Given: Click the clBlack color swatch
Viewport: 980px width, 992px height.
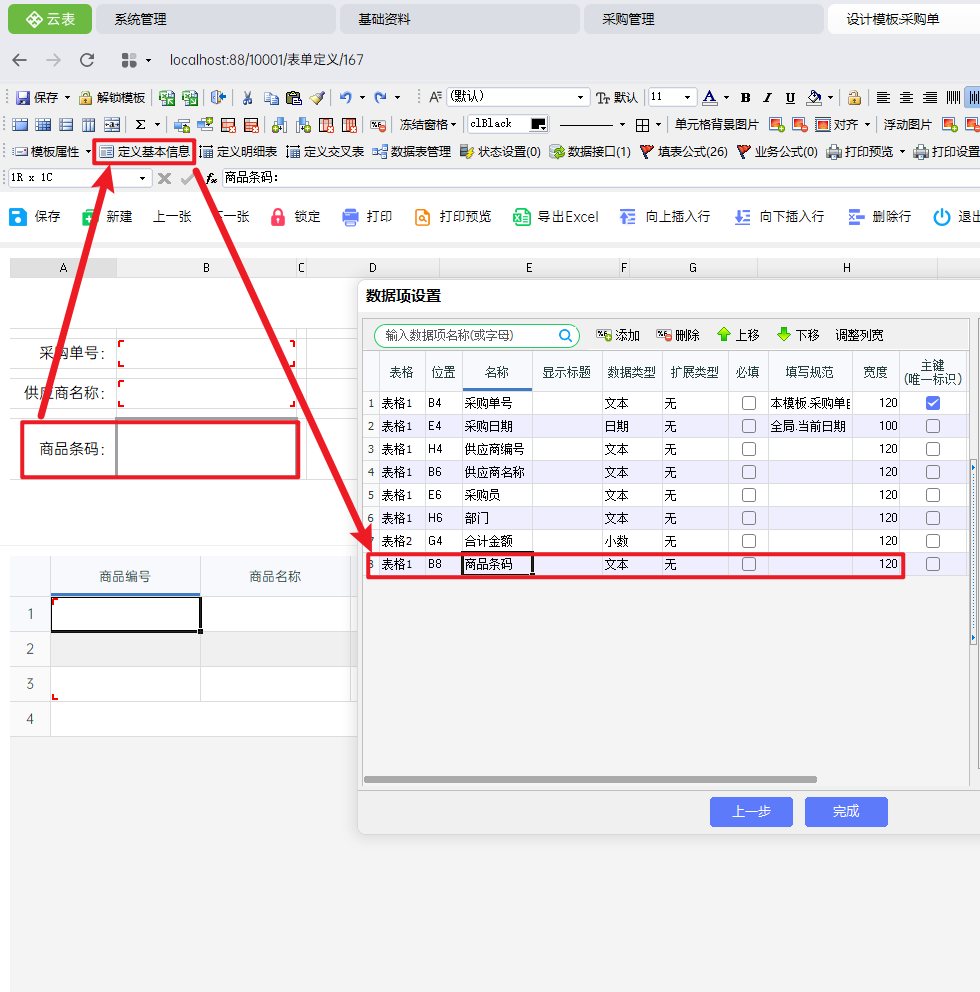Looking at the screenshot, I should (x=538, y=124).
